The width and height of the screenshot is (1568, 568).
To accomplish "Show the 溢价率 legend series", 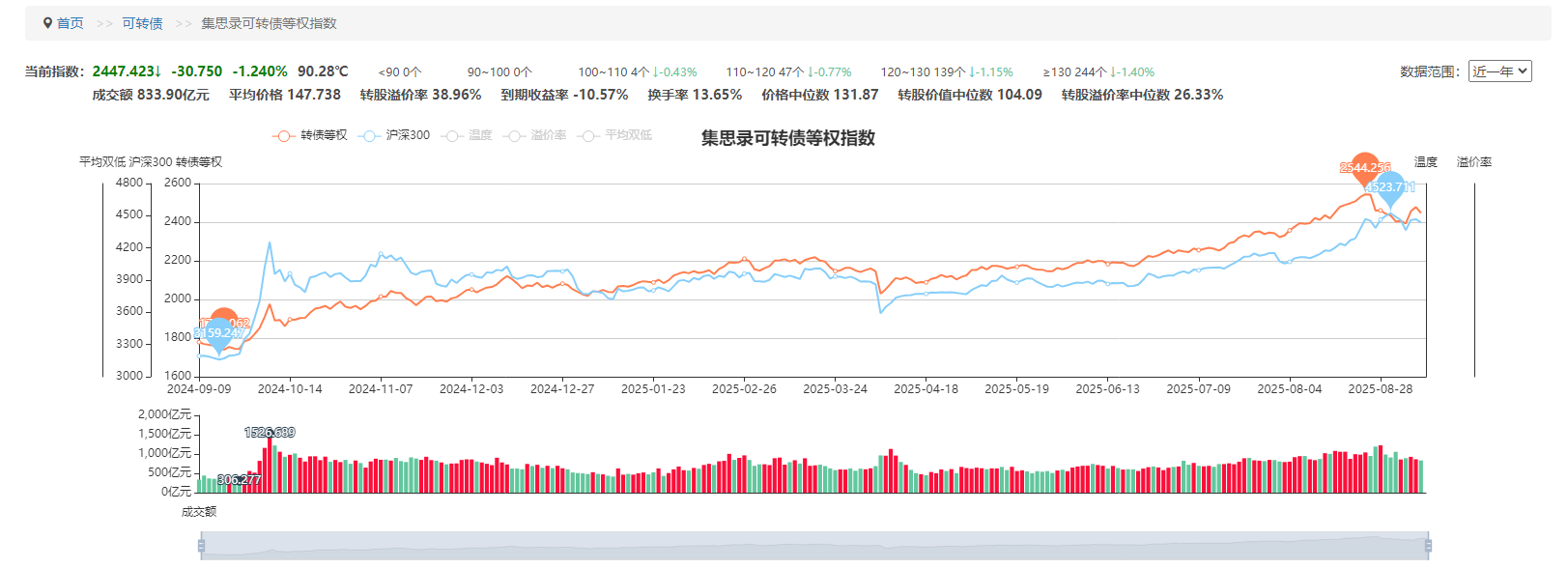I will pyautogui.click(x=535, y=136).
